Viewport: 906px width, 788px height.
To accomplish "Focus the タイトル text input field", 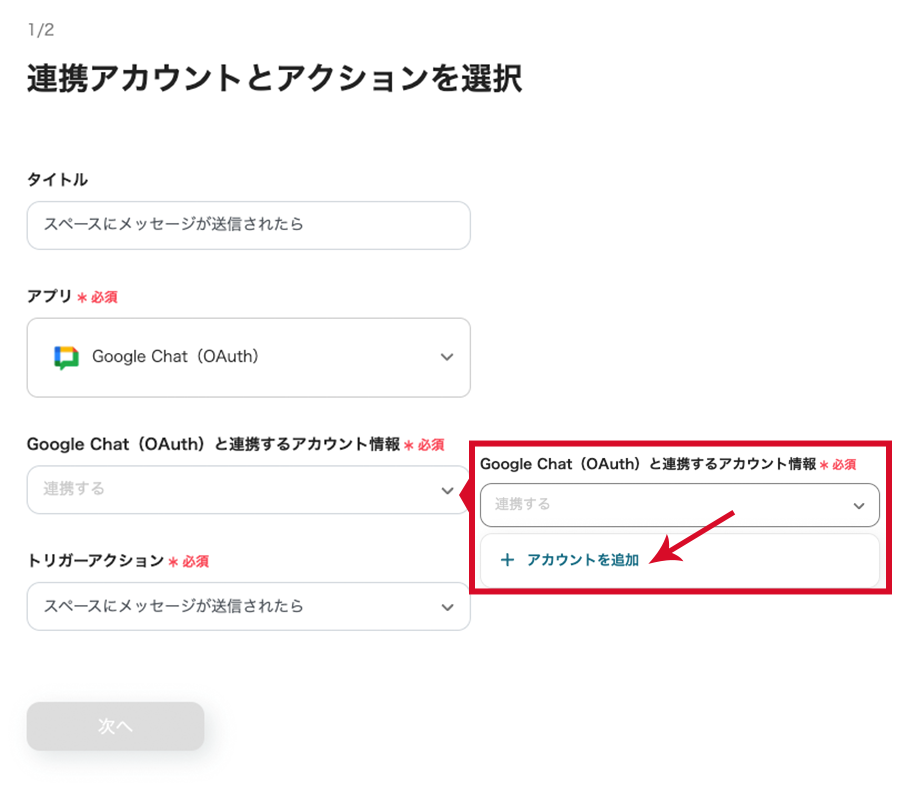I will coord(248,225).
